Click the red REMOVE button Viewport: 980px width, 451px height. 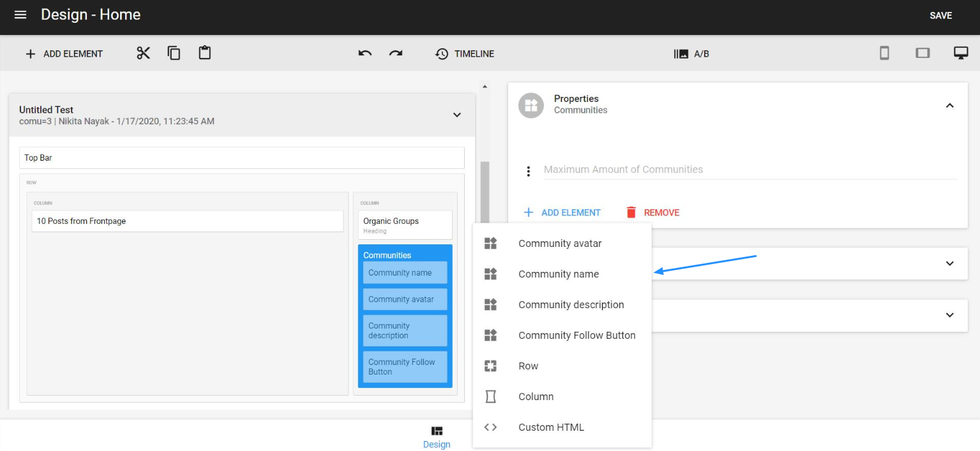(x=652, y=212)
